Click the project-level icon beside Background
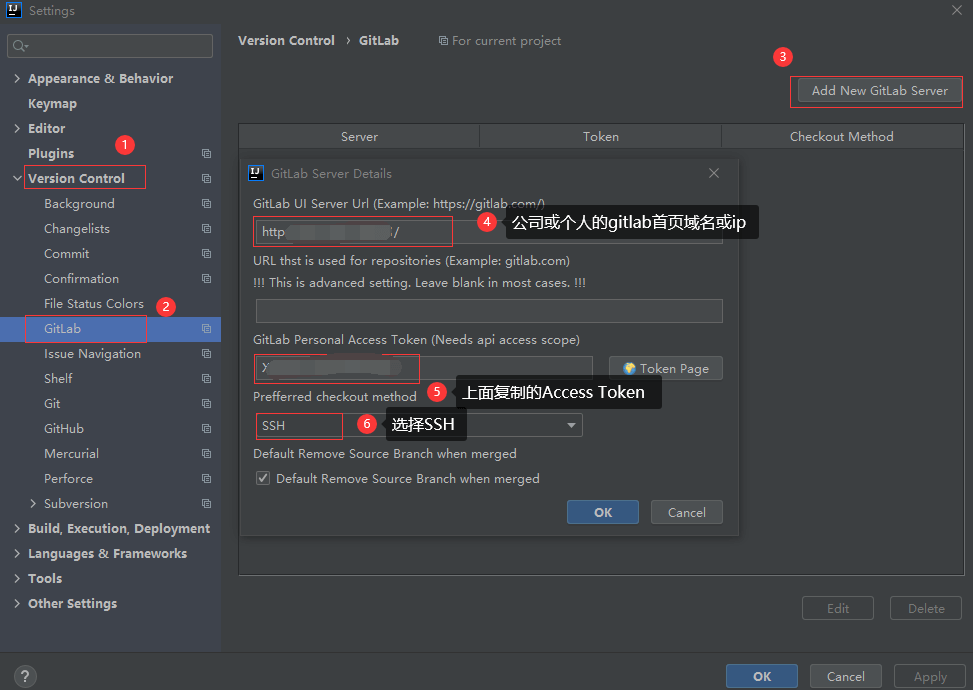Screen dimensions: 973x690 [207, 204]
